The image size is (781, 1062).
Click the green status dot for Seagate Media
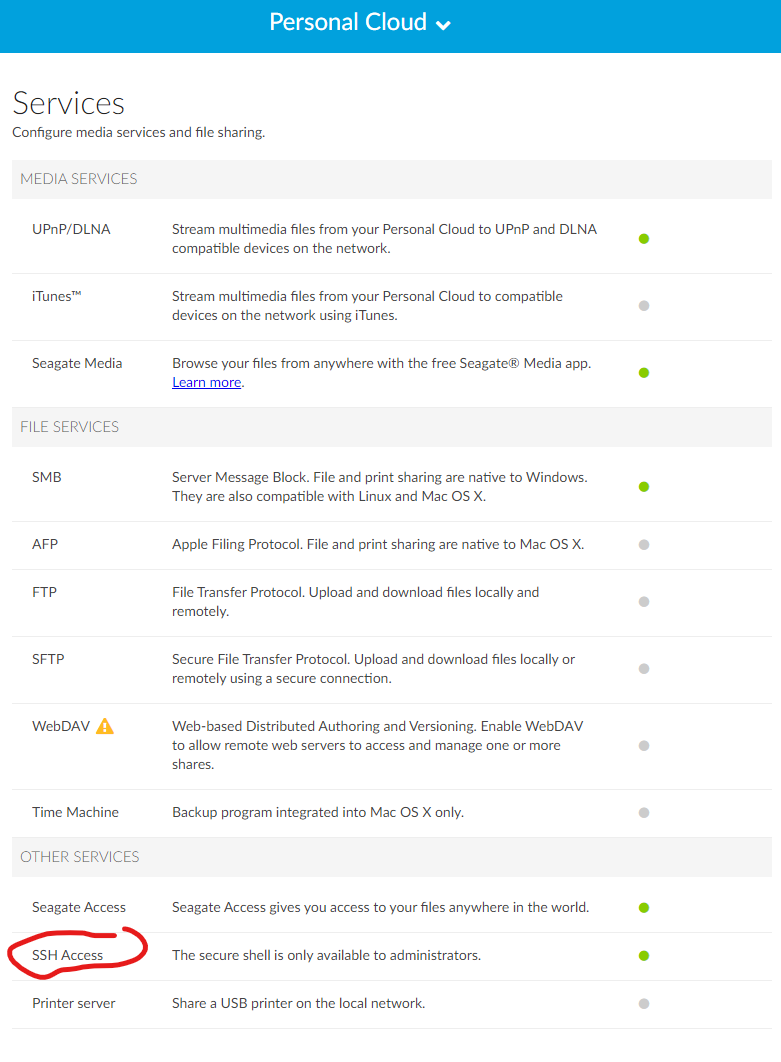coord(644,373)
